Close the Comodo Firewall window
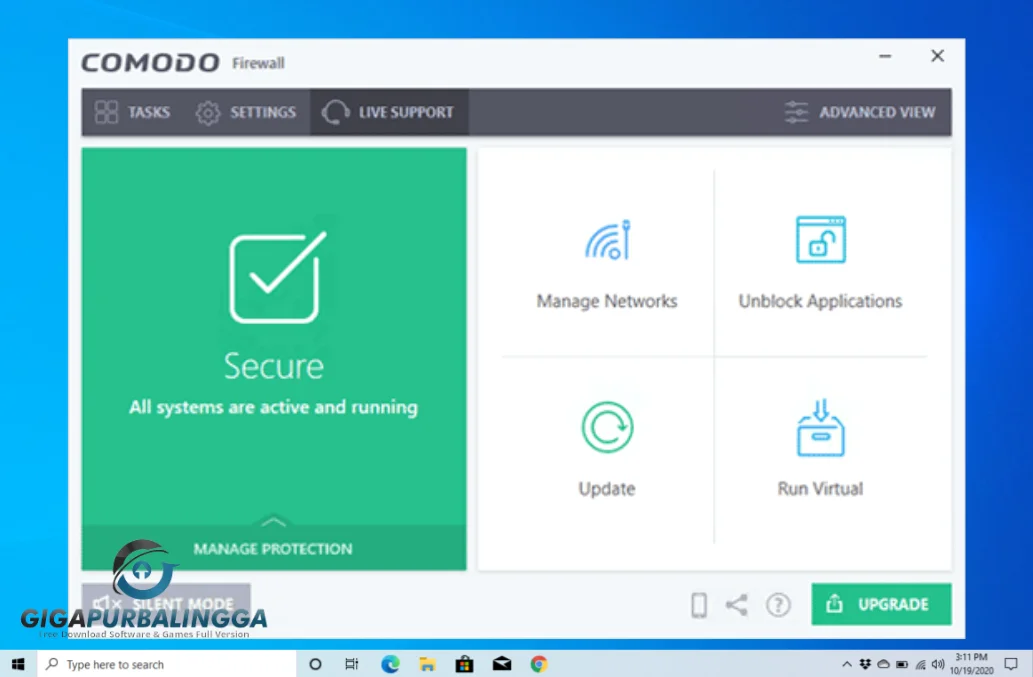The width and height of the screenshot is (1033, 677). point(937,56)
